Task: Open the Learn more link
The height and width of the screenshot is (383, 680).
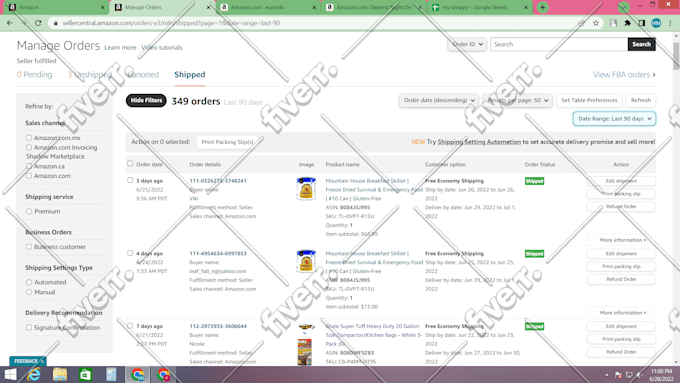Action: 120,48
